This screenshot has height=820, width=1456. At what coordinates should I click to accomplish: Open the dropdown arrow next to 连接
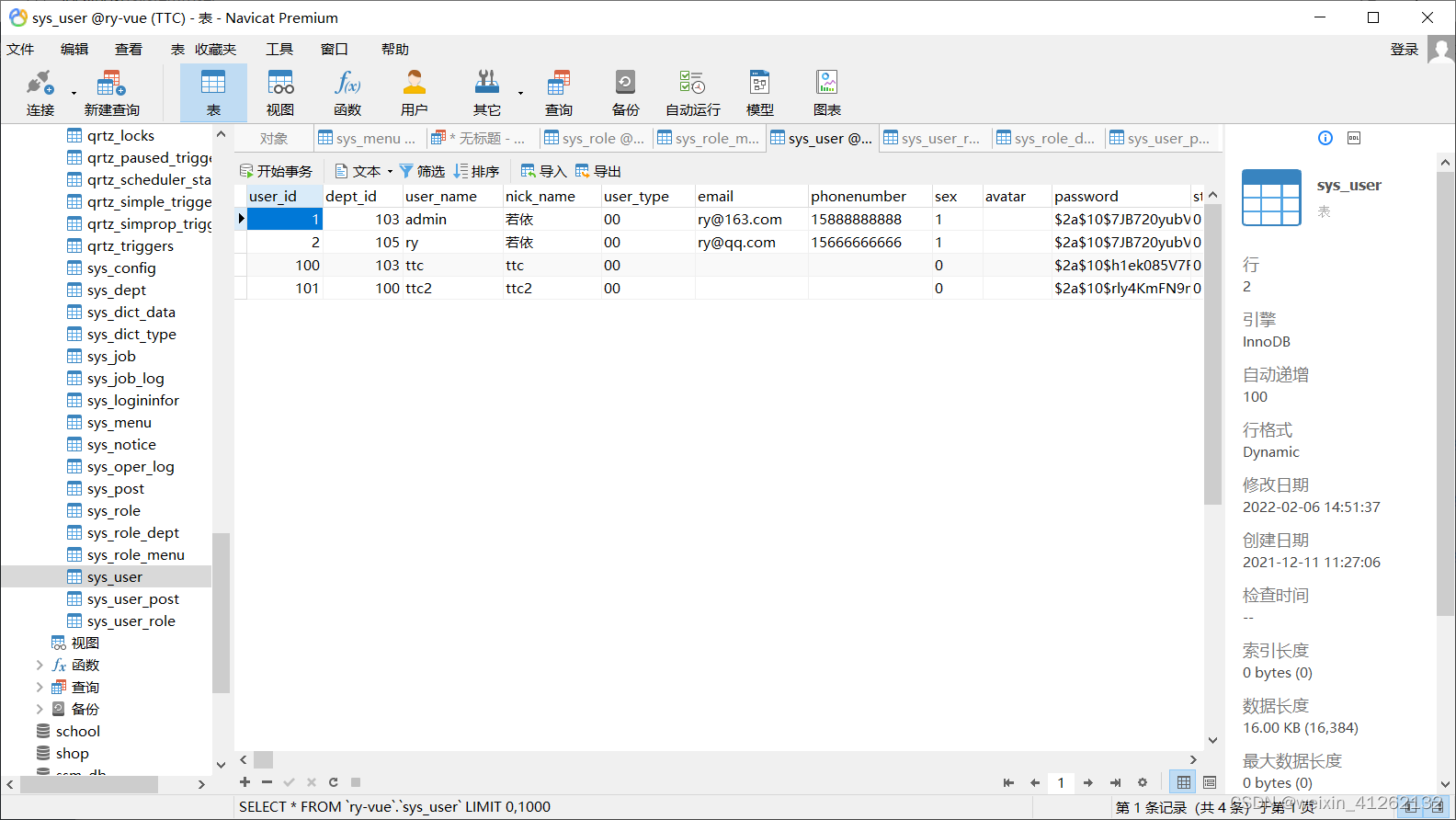coord(74,93)
